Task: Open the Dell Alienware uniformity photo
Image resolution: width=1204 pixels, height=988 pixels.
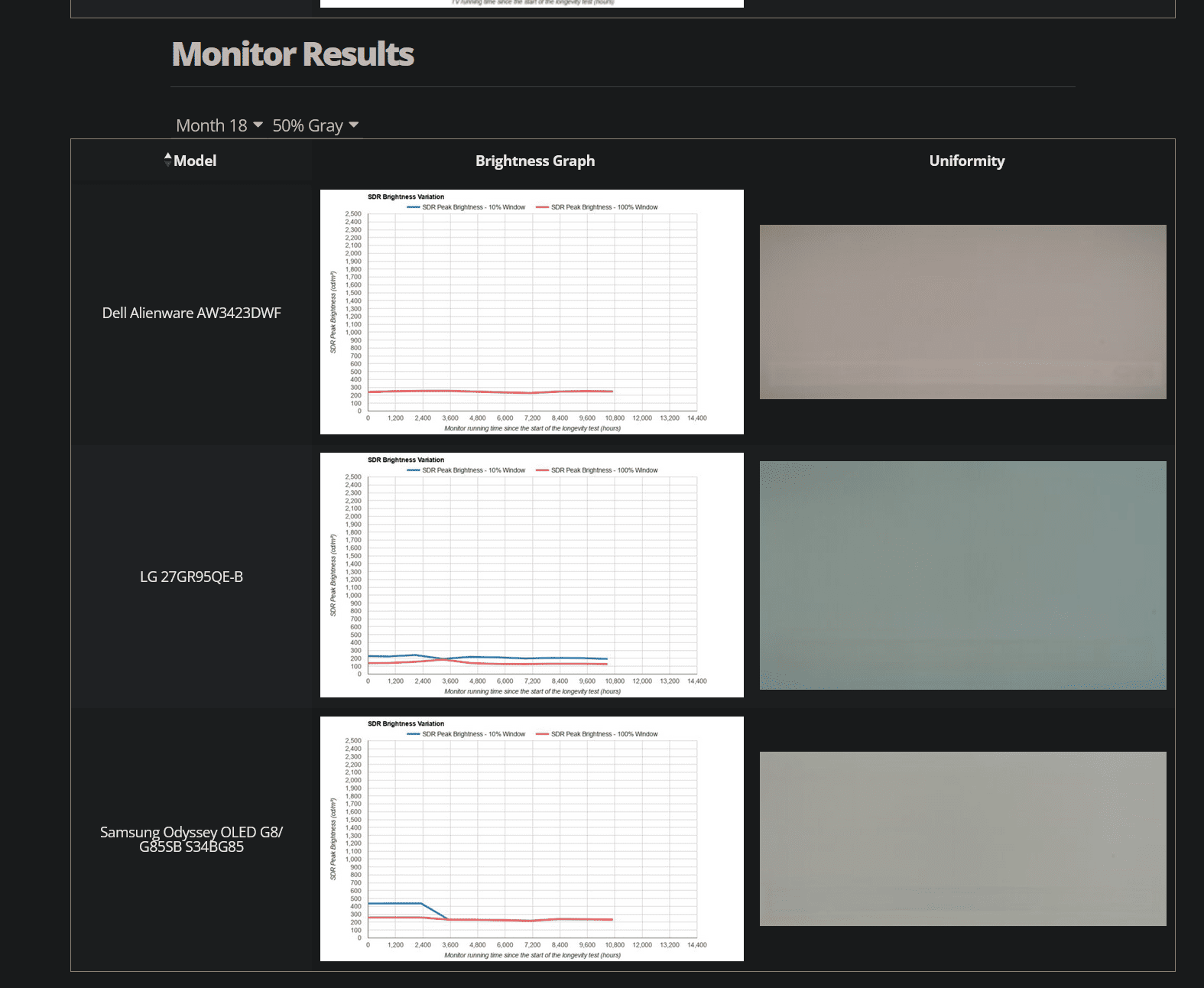Action: pos(963,312)
